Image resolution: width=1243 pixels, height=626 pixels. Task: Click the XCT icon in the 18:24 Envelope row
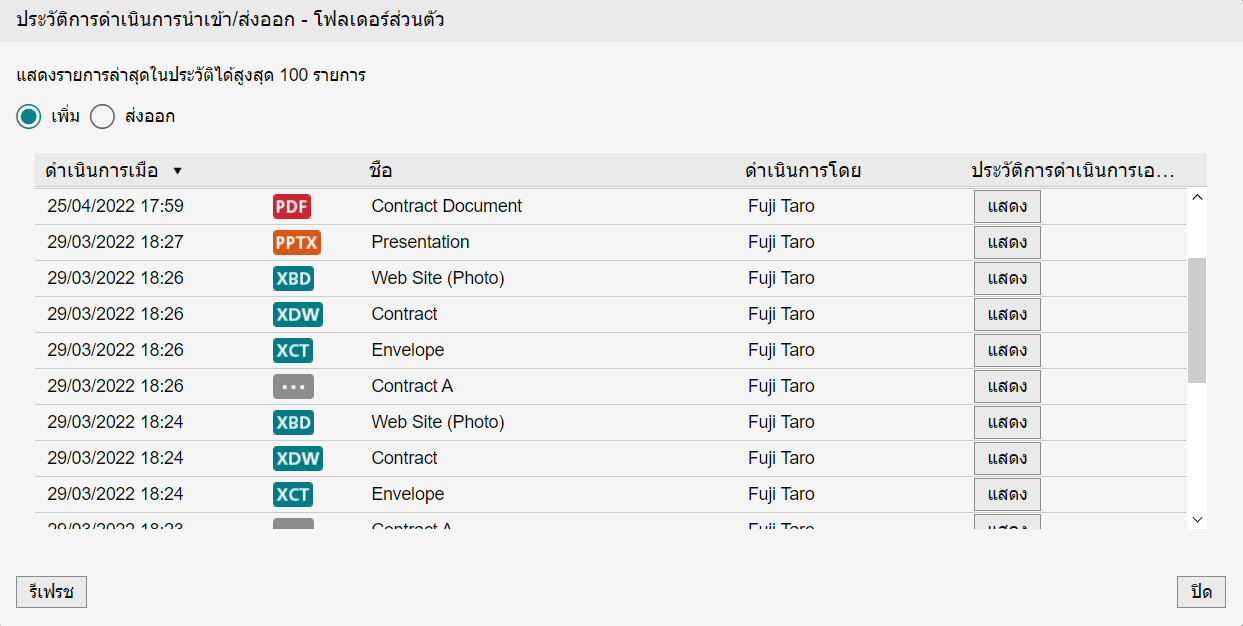pos(292,495)
